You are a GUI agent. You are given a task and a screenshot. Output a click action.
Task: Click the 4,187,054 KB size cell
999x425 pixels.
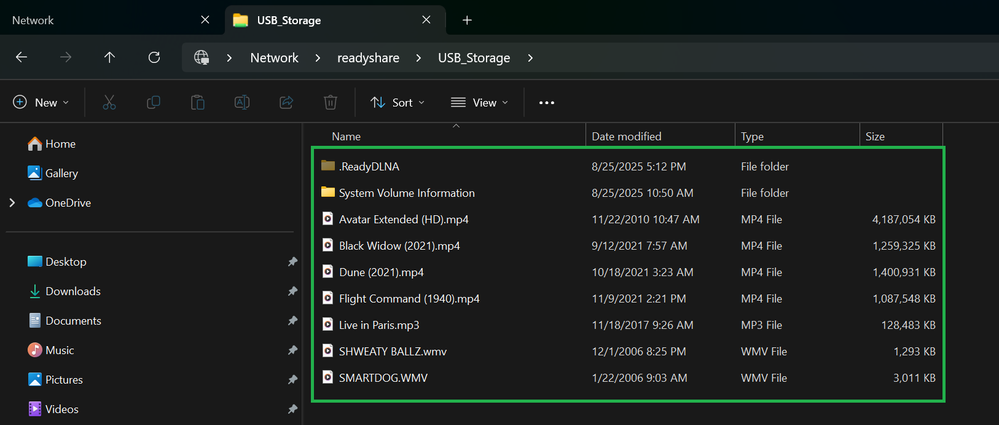tap(903, 219)
